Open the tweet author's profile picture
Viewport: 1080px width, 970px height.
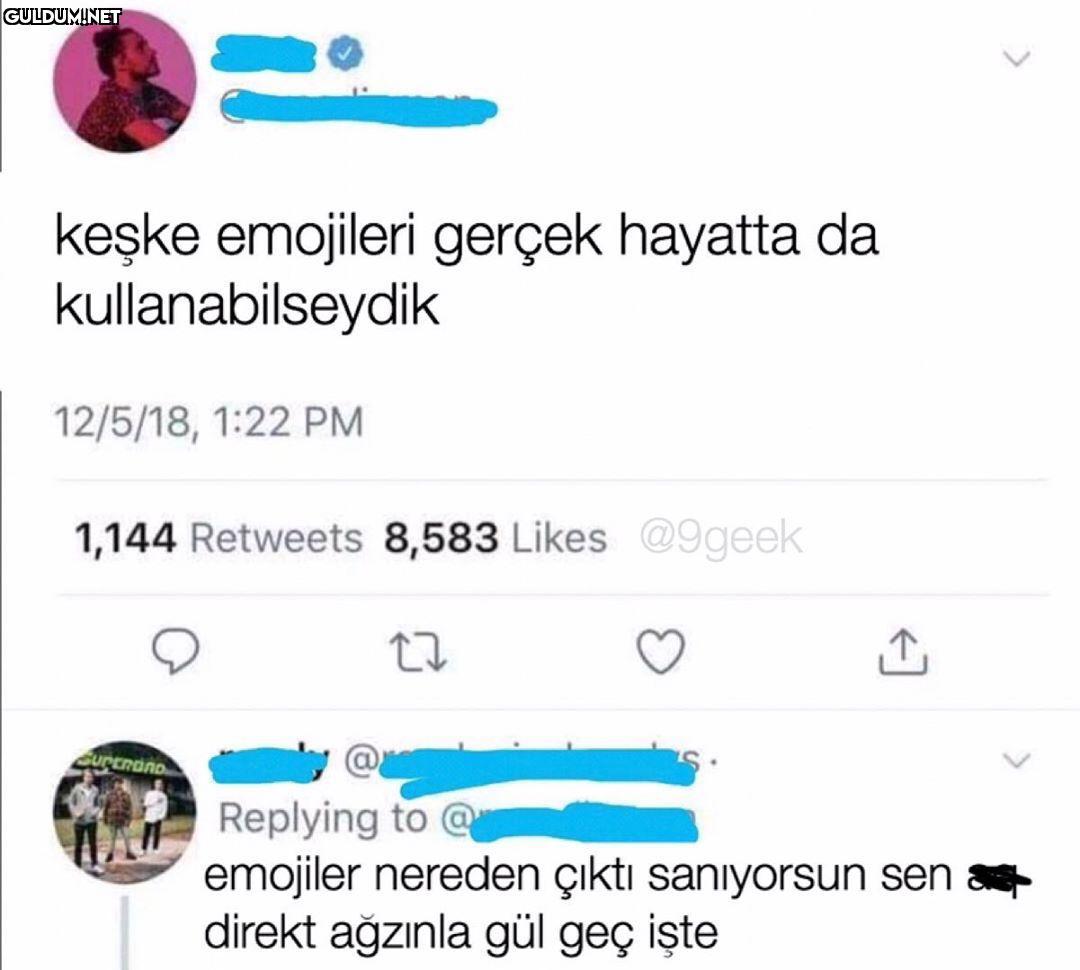125,81
